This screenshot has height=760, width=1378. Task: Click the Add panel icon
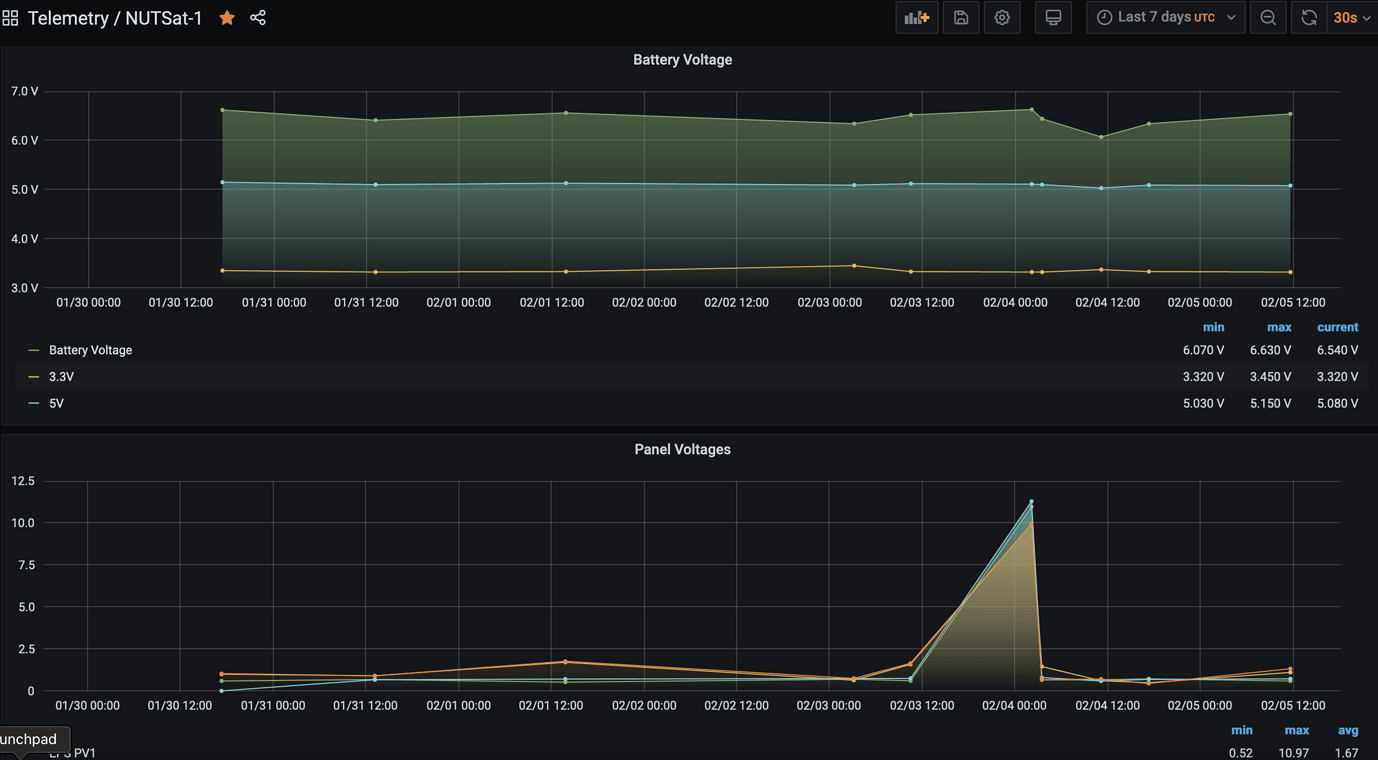(916, 18)
